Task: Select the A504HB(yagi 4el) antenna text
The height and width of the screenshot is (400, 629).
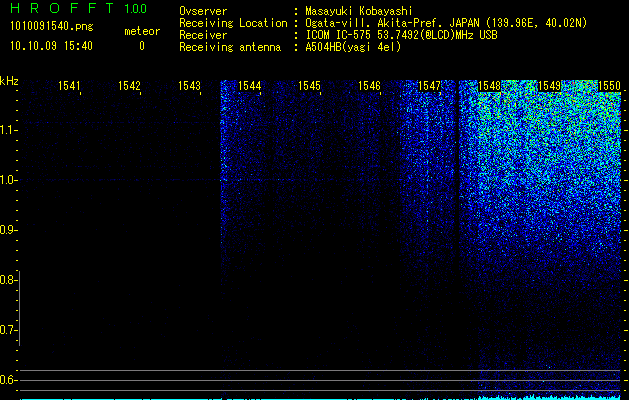Action: coord(353,47)
